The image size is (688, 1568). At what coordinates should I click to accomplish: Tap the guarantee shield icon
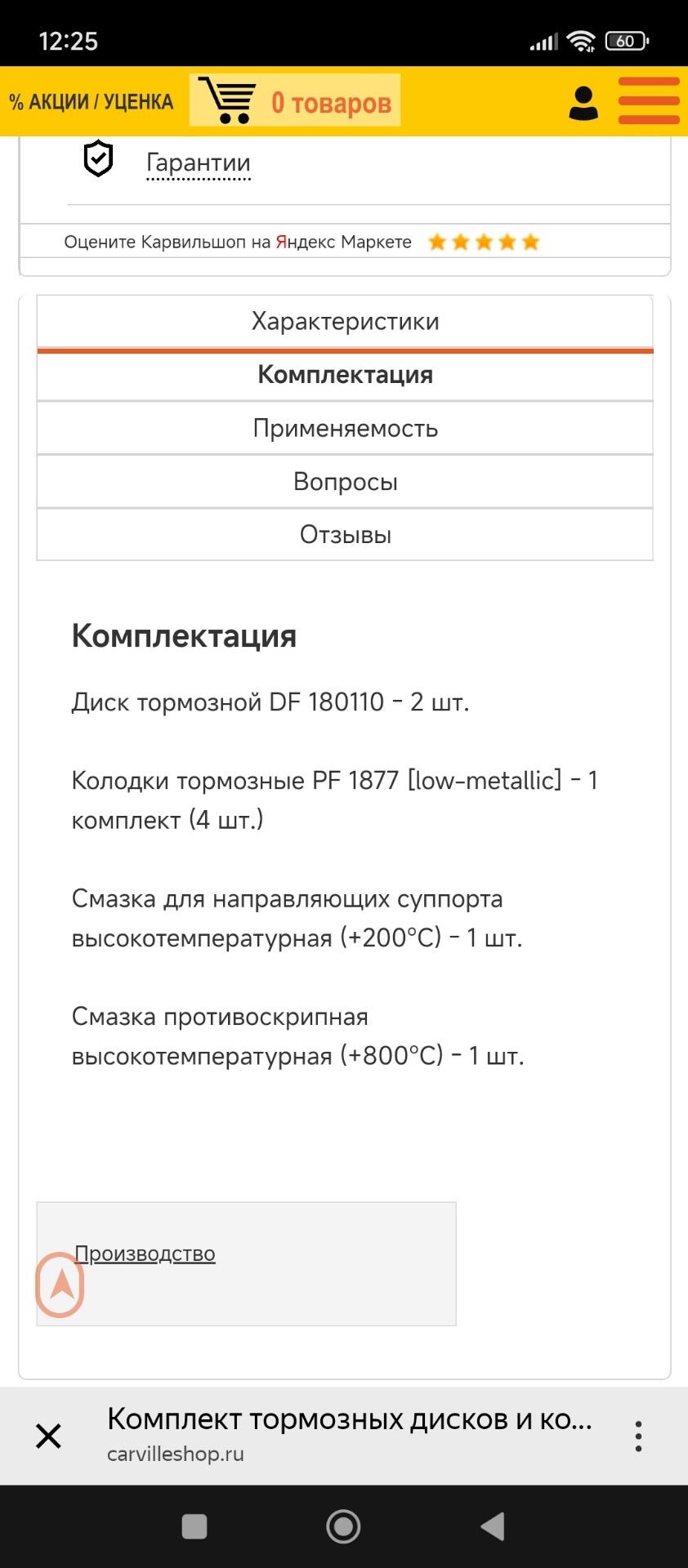pos(98,158)
